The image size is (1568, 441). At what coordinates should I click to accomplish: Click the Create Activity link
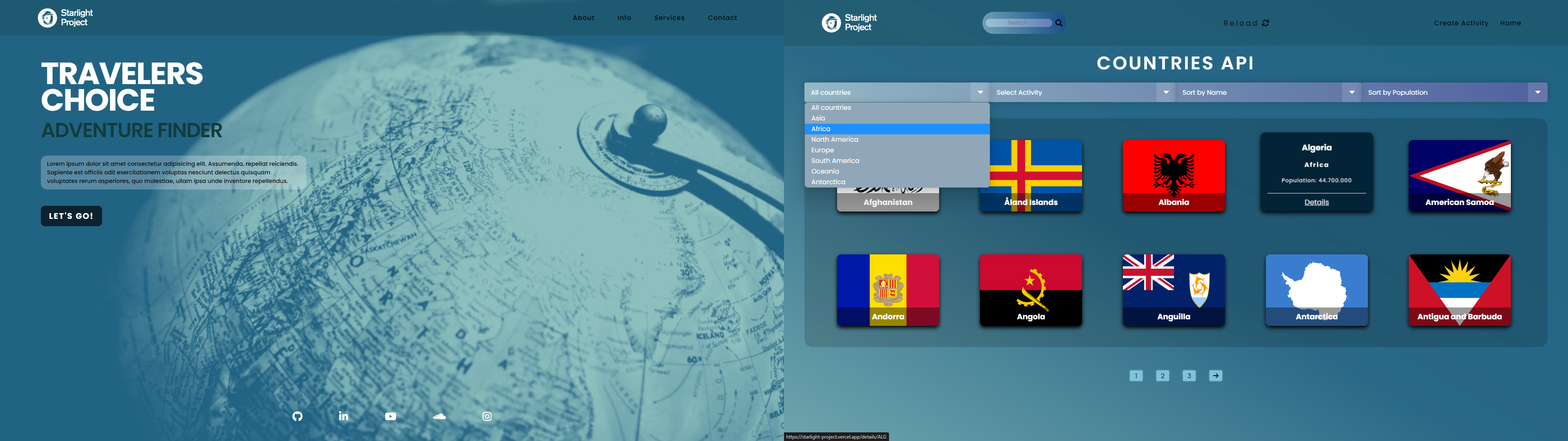coord(1460,23)
